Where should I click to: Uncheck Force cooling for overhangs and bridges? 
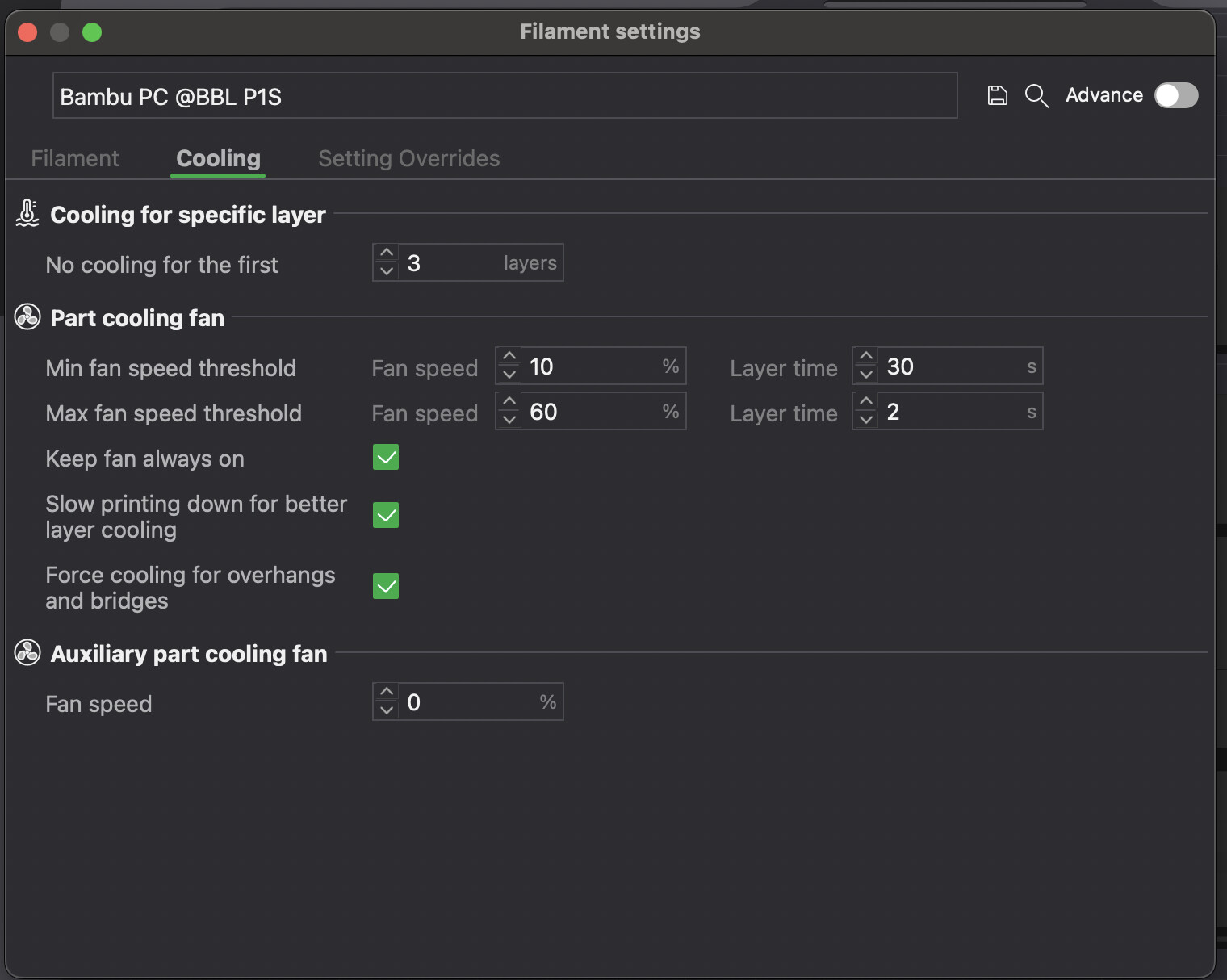(386, 586)
